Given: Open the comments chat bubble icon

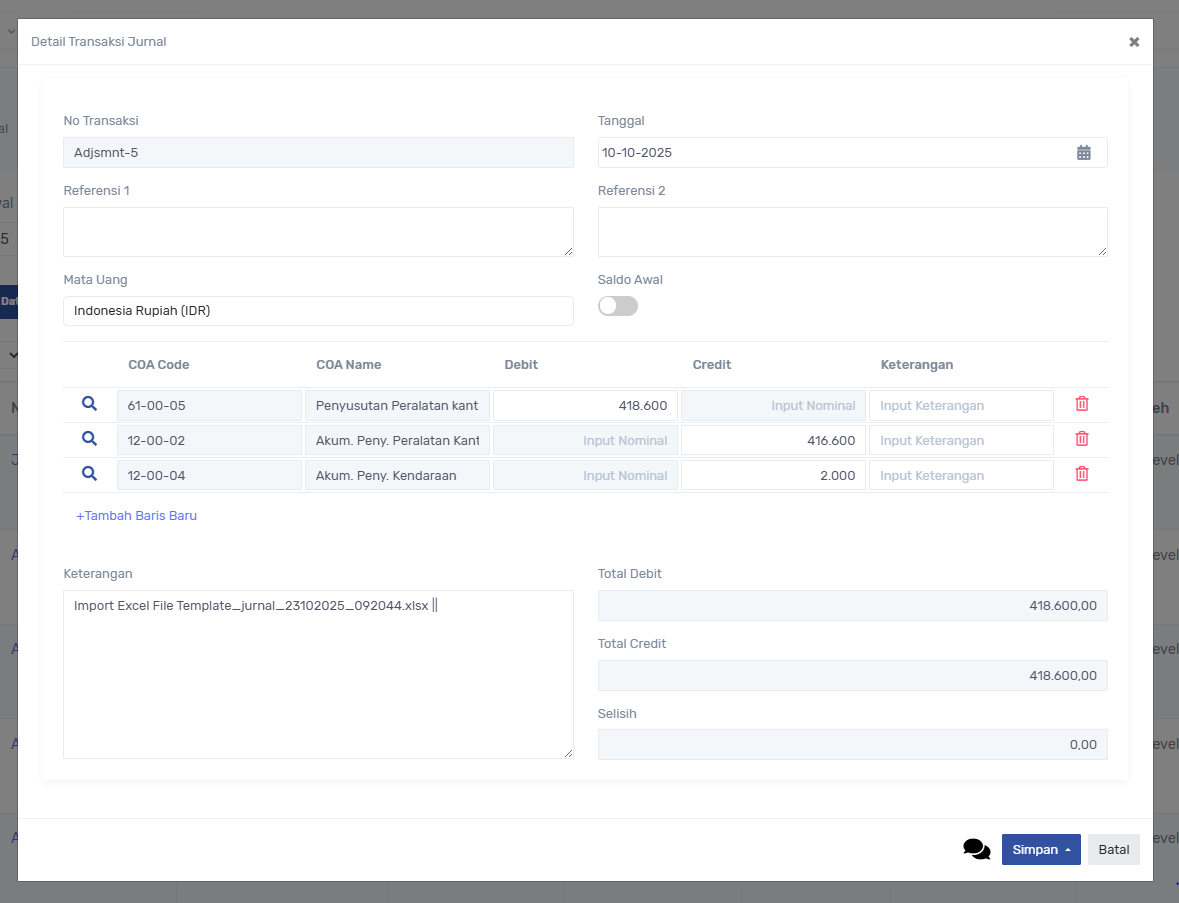Looking at the screenshot, I should coord(976,849).
